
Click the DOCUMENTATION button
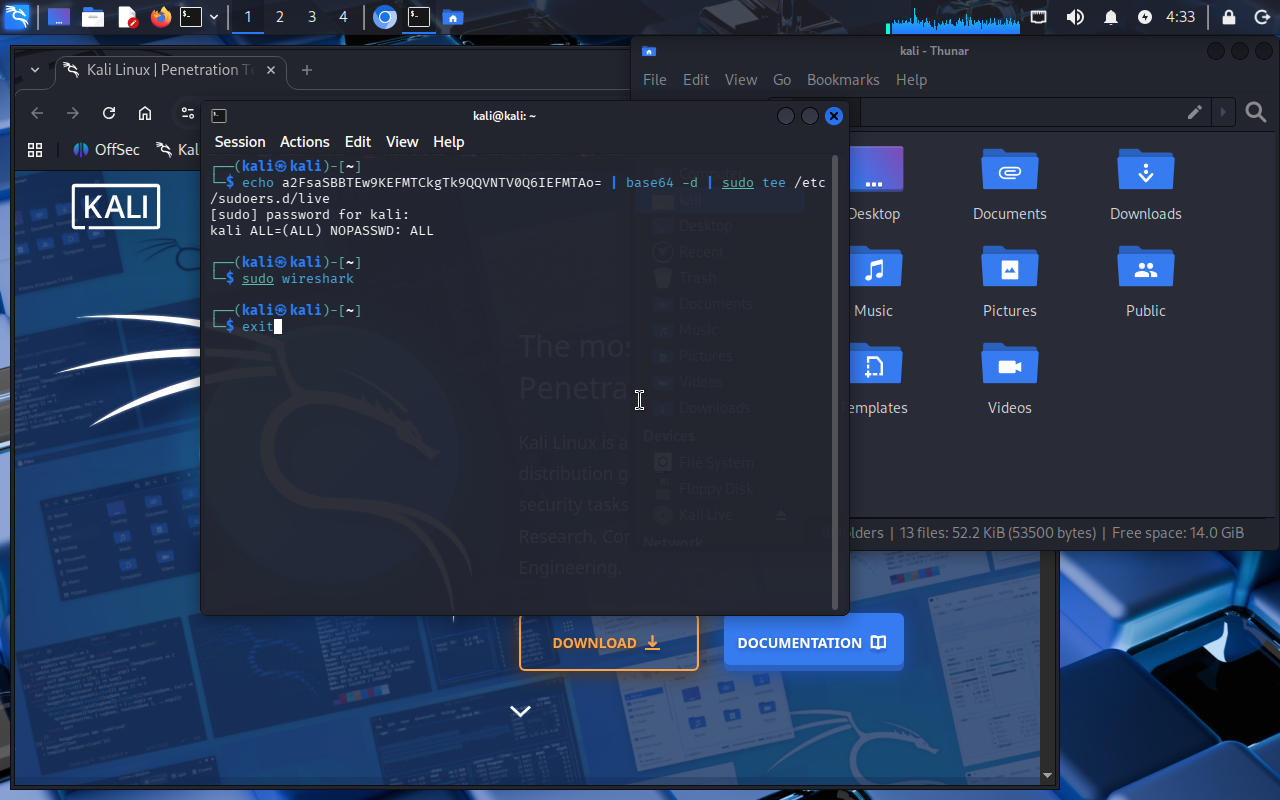[813, 643]
